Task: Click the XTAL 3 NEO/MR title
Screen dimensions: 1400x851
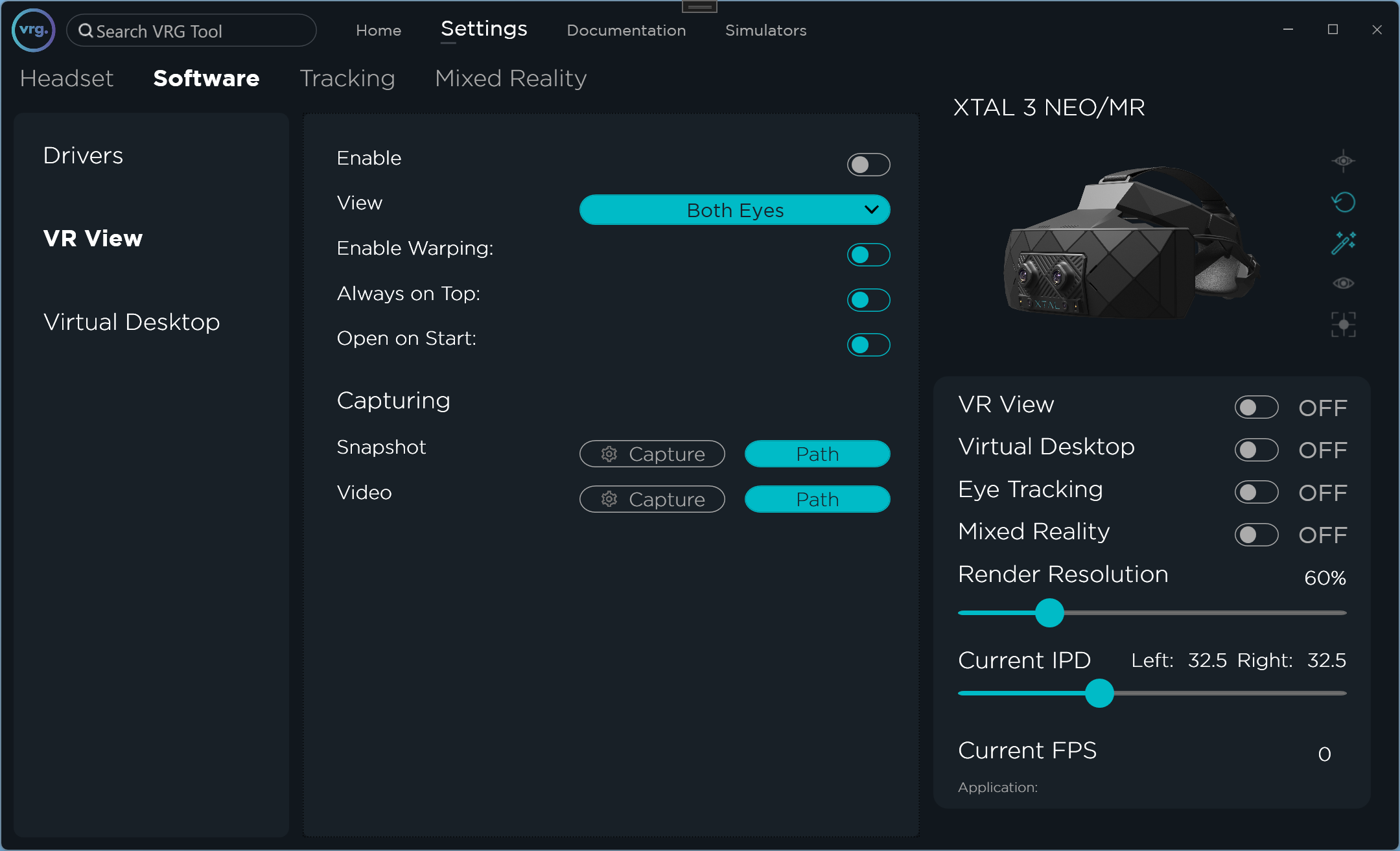Action: click(1049, 108)
